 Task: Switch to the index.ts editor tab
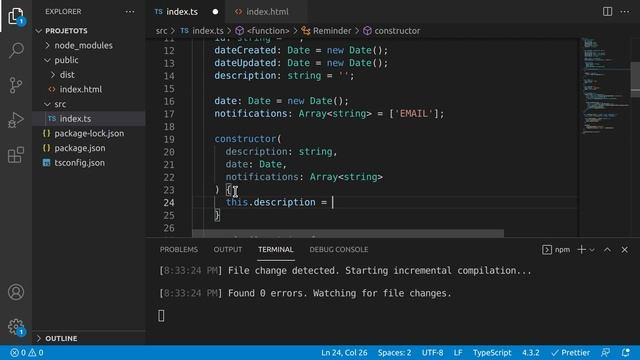tap(182, 12)
